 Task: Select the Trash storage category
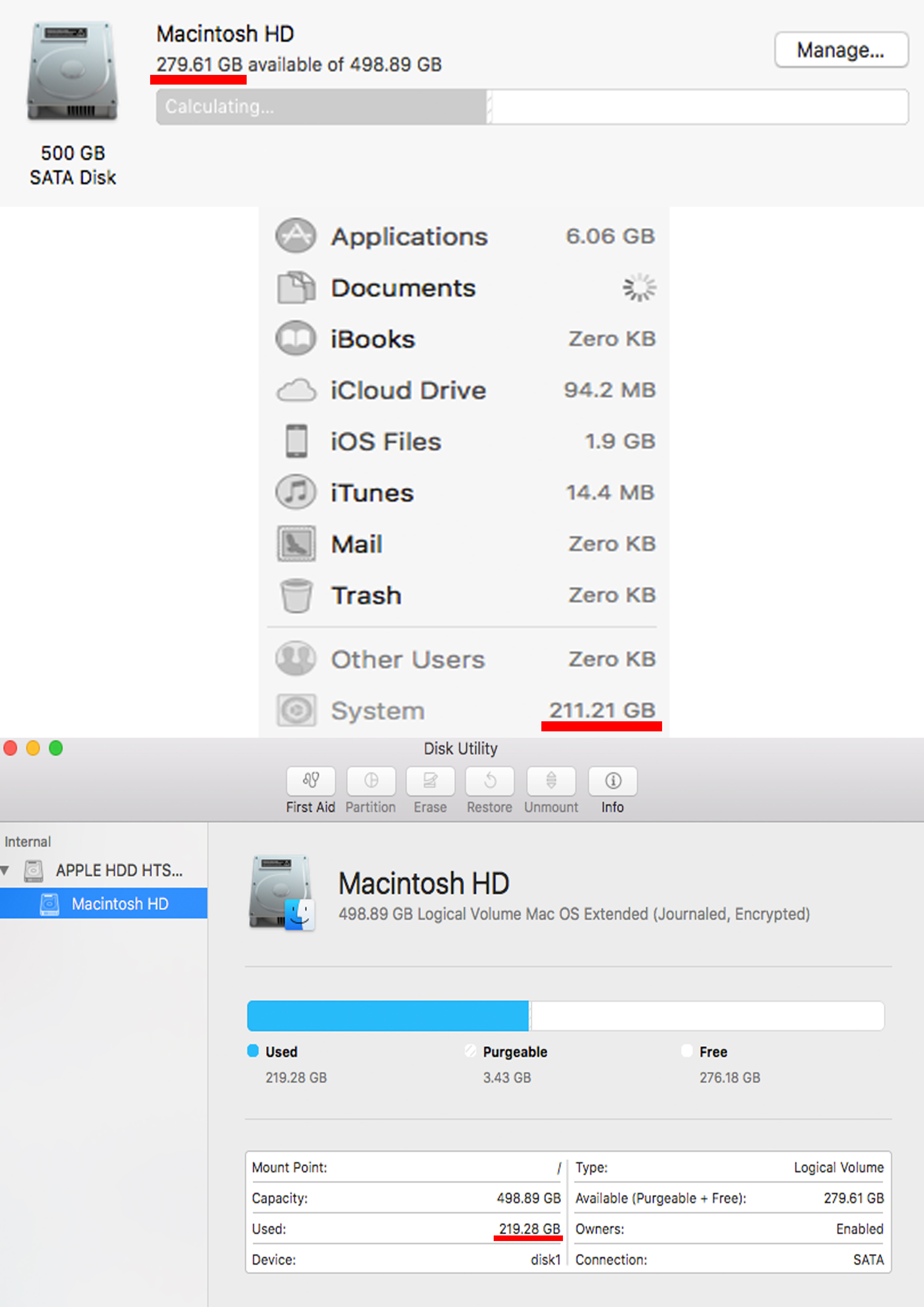[366, 595]
